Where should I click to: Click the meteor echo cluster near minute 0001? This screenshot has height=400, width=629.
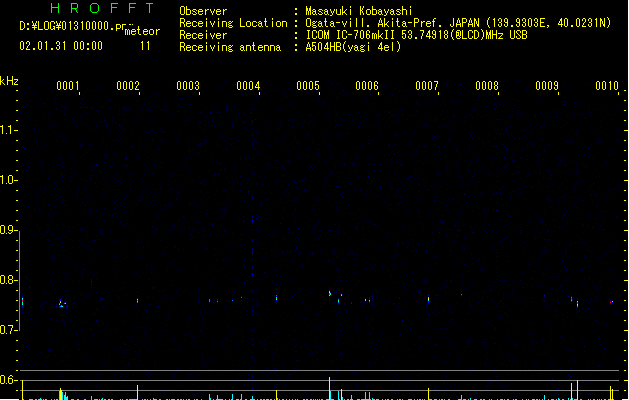coord(62,304)
